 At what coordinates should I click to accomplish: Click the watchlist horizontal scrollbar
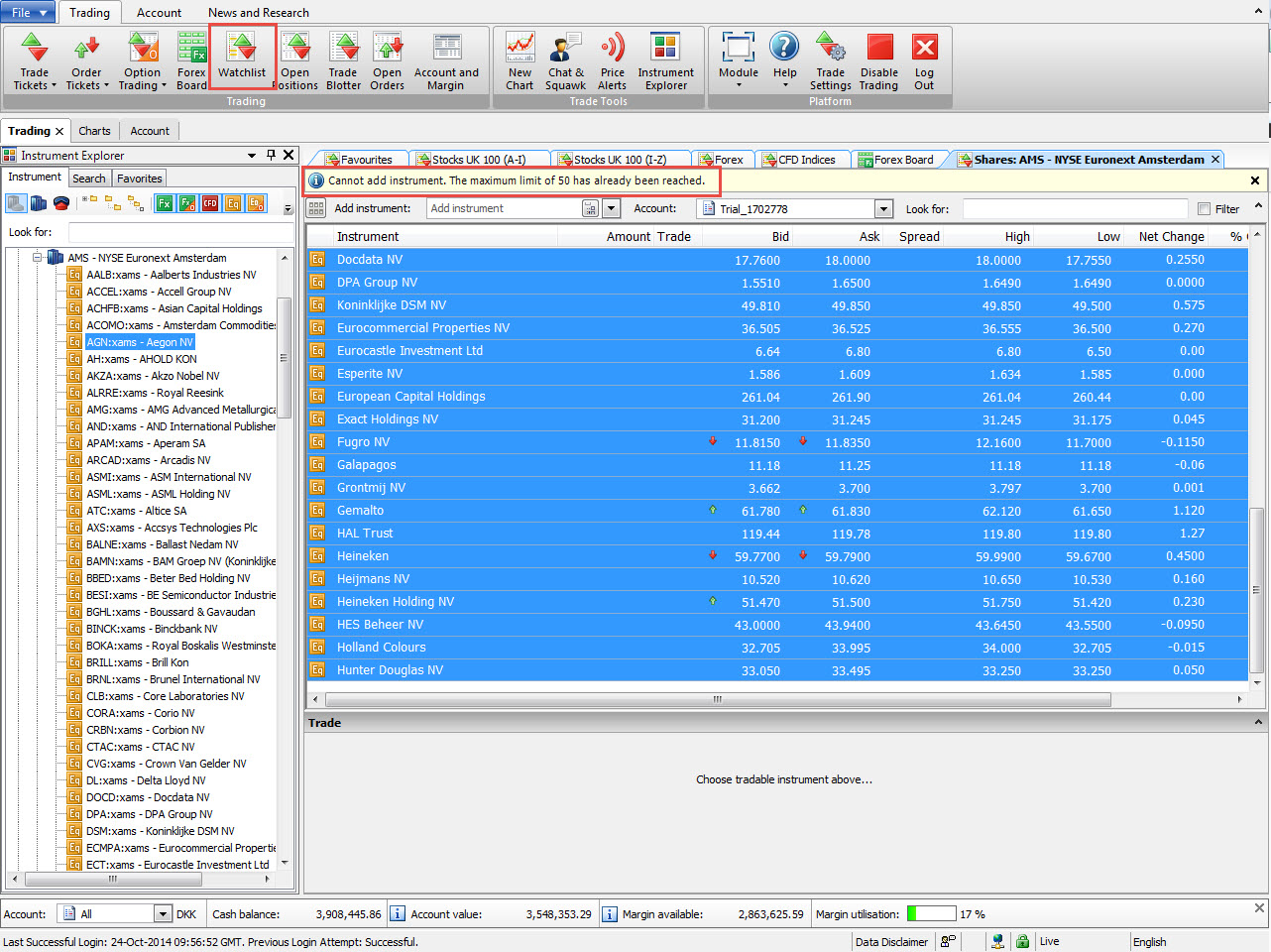tap(718, 699)
